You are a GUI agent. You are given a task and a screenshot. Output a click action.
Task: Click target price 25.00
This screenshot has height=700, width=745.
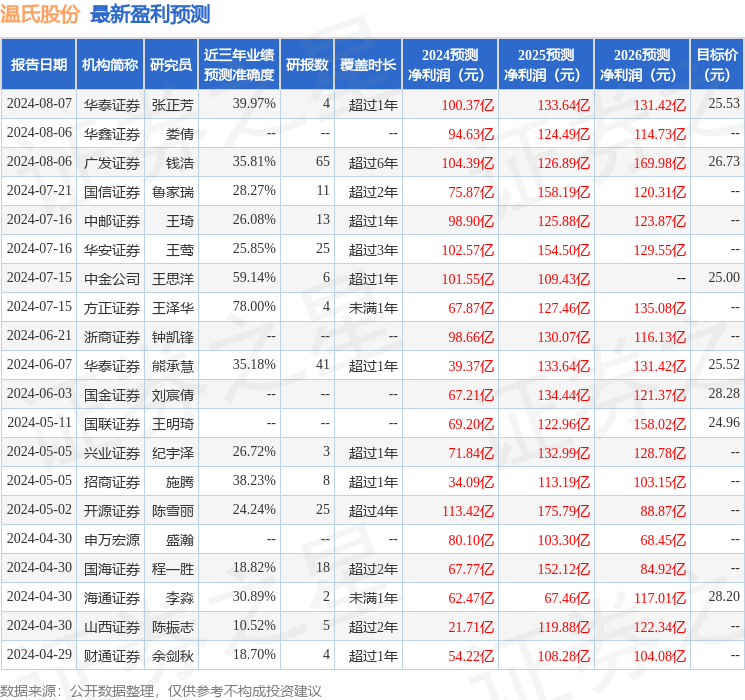(x=724, y=278)
